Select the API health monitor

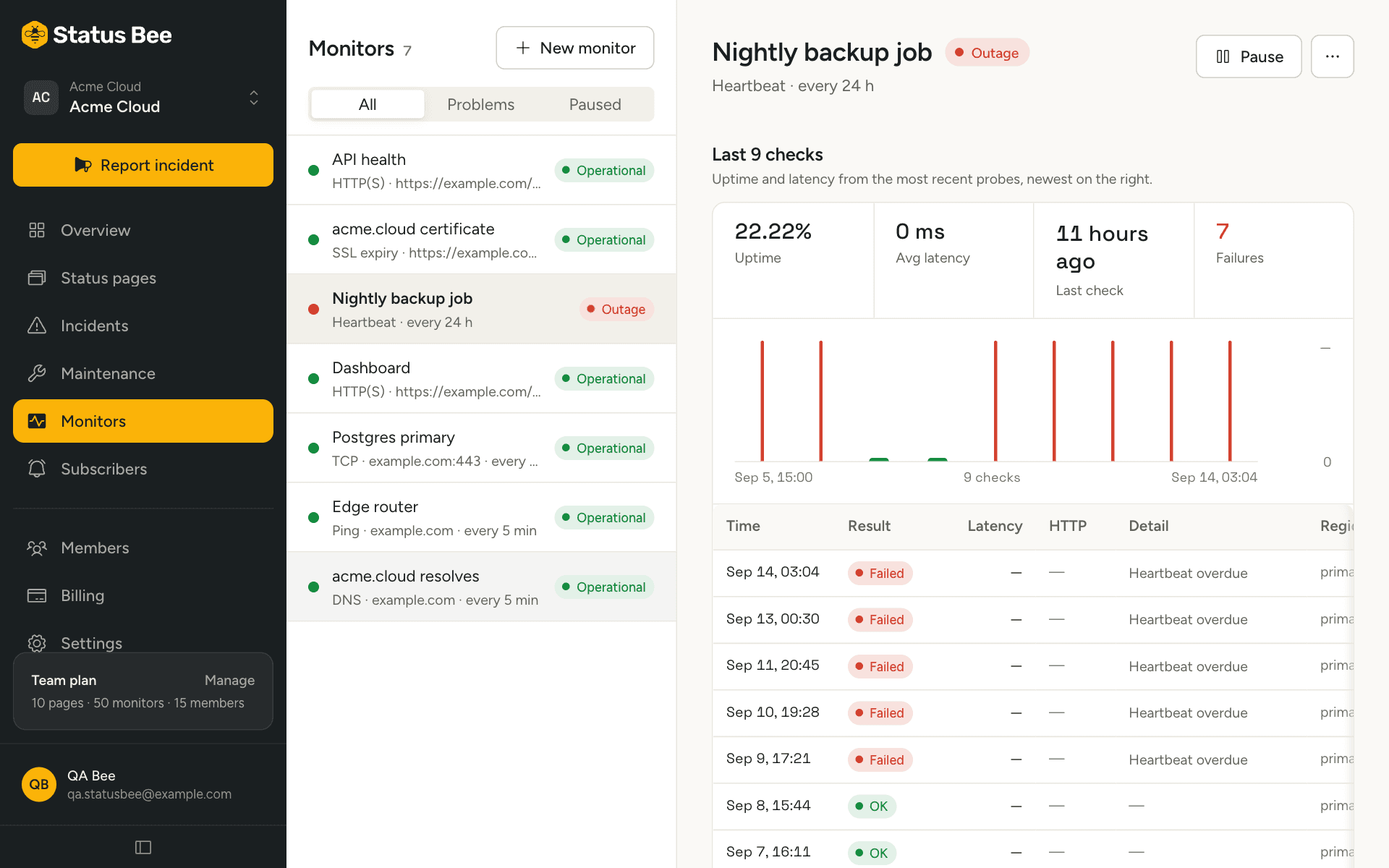tap(481, 171)
